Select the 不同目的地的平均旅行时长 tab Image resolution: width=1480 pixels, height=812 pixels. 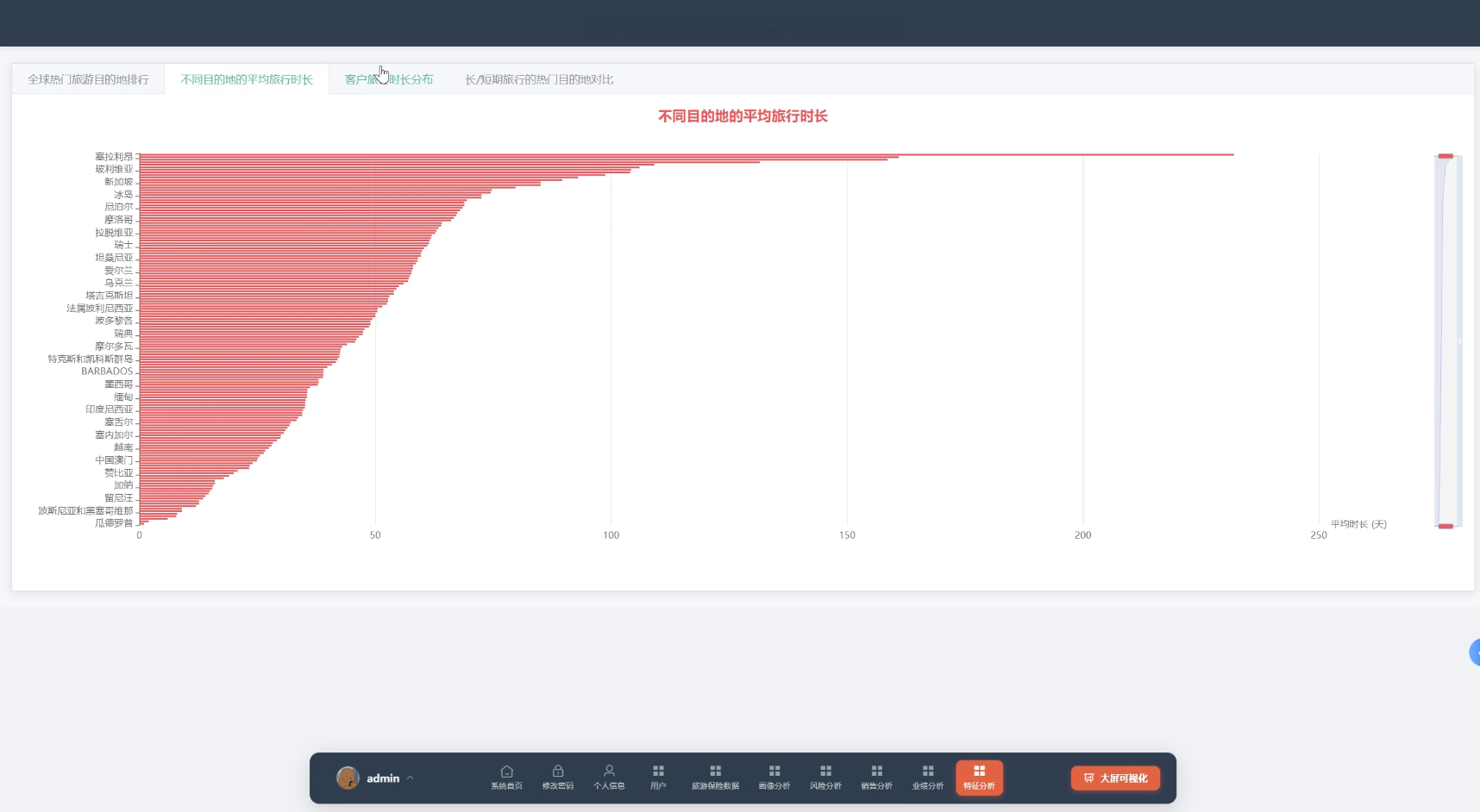[247, 79]
